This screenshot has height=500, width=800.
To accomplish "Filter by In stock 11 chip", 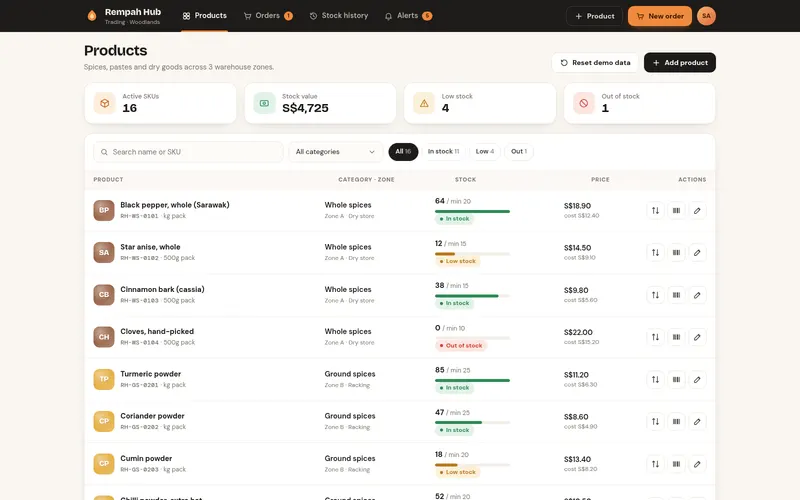I will tap(443, 152).
